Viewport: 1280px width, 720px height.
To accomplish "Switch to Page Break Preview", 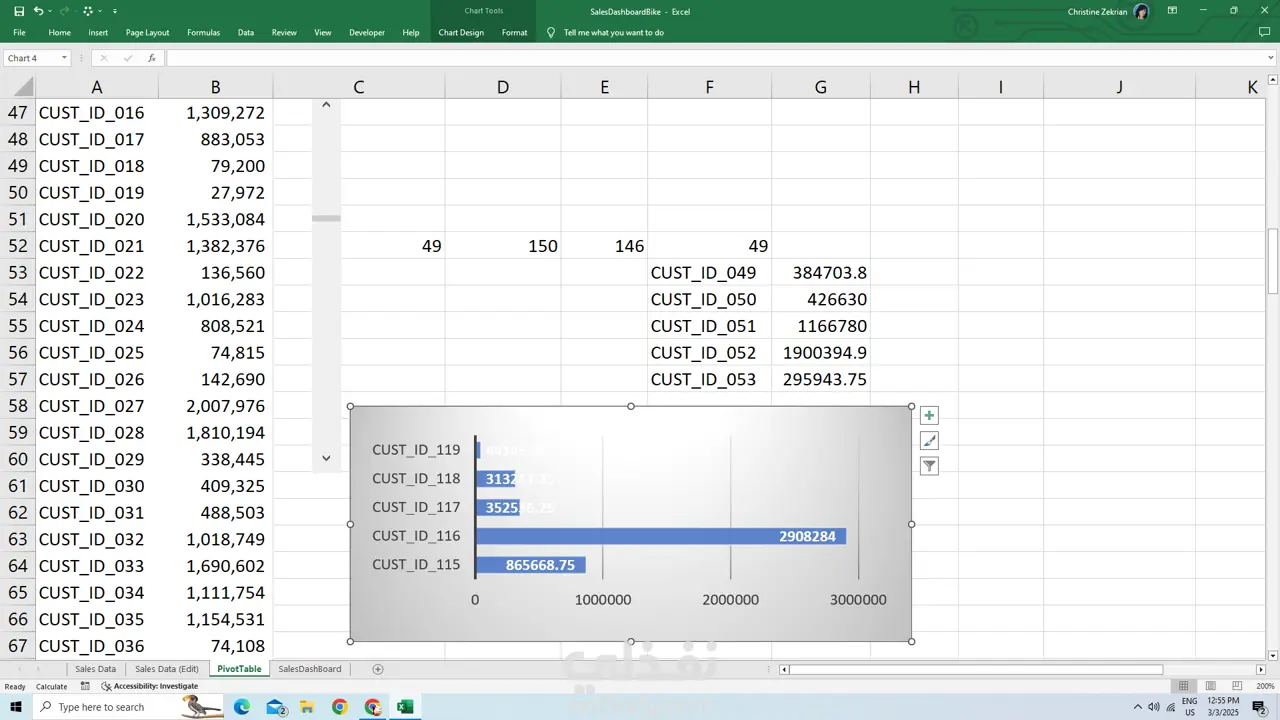I will point(1237,686).
